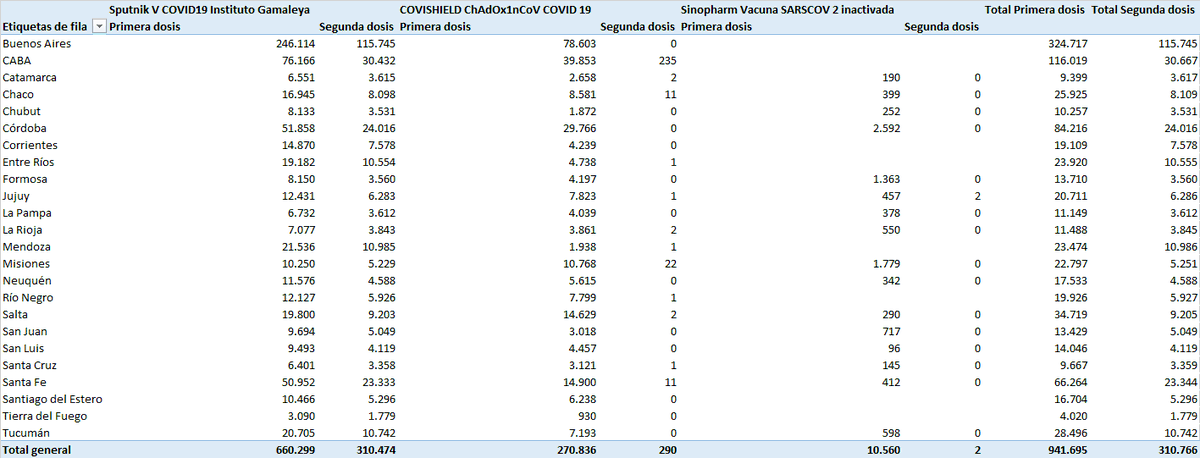Viewport: 1200px width, 458px height.
Task: Select Total general Sputnik first dose 660.299
Action: point(295,451)
